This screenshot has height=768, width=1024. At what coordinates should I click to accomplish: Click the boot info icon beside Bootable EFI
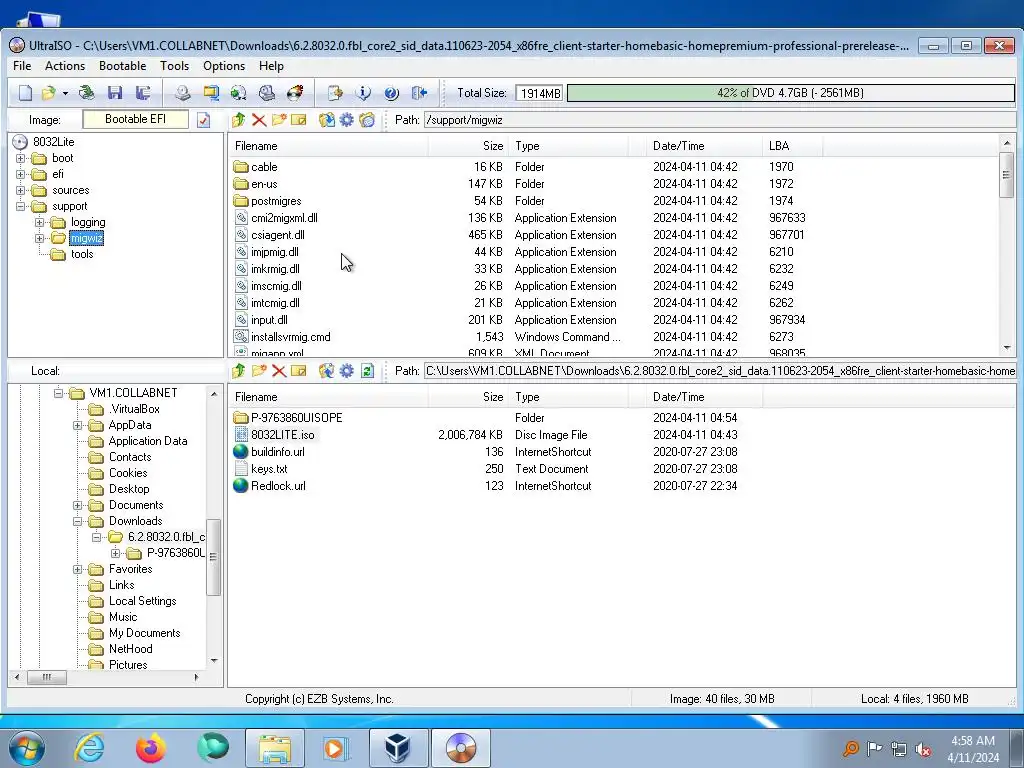204,120
